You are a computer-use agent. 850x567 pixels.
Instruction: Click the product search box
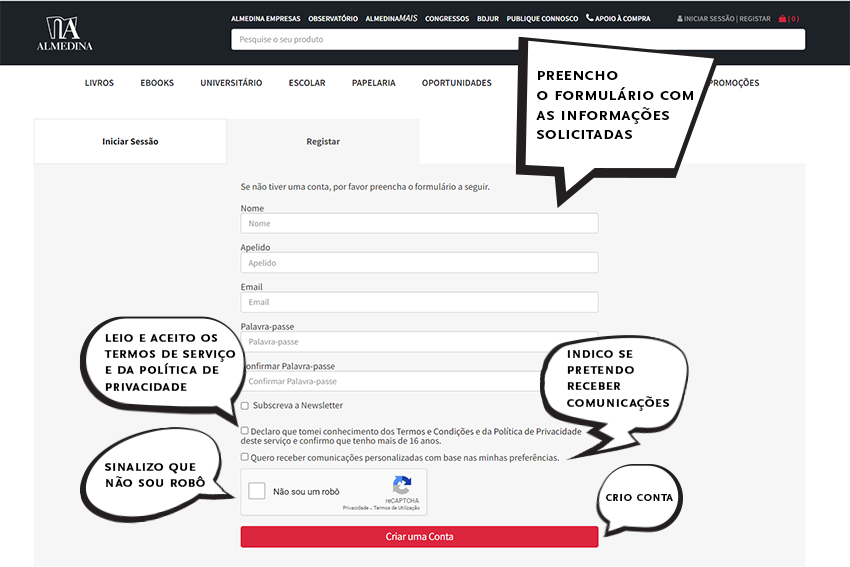tap(517, 40)
